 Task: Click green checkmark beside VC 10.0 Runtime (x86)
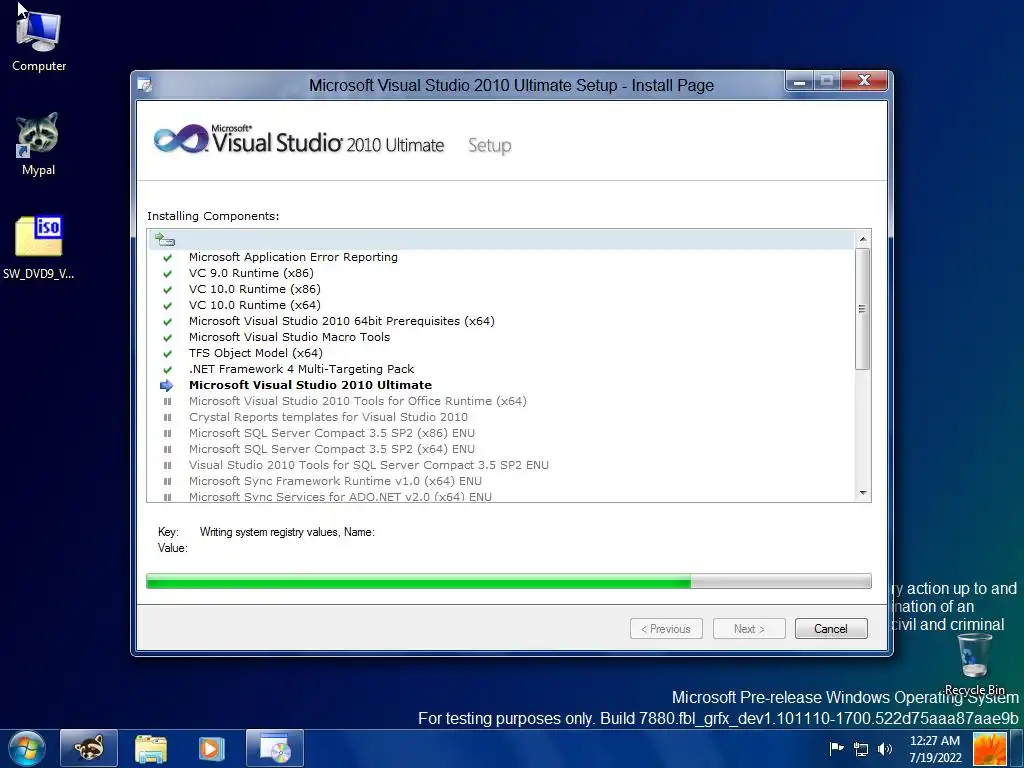tap(167, 289)
